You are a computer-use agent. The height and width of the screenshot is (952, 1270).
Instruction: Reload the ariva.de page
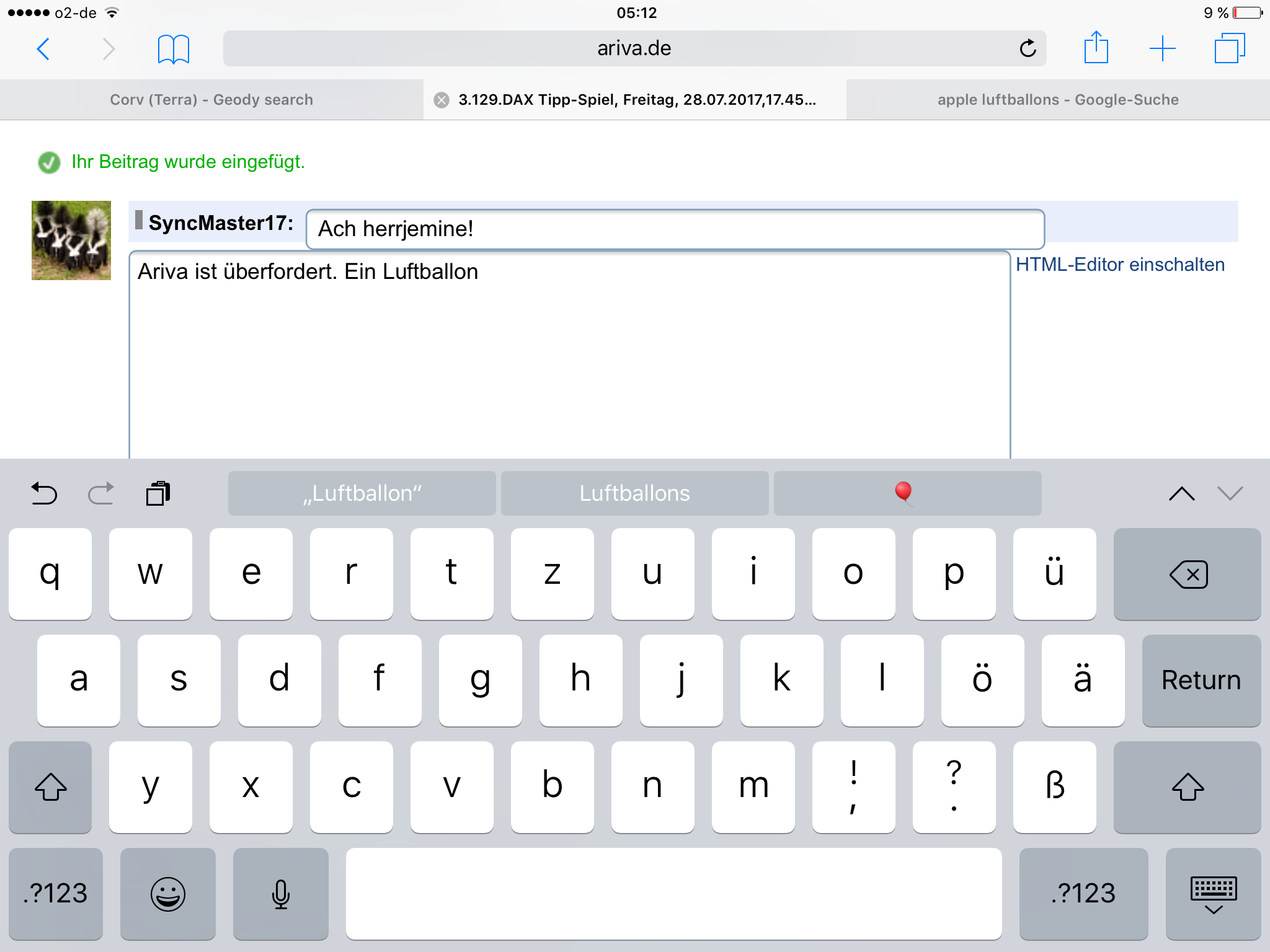(x=1028, y=48)
